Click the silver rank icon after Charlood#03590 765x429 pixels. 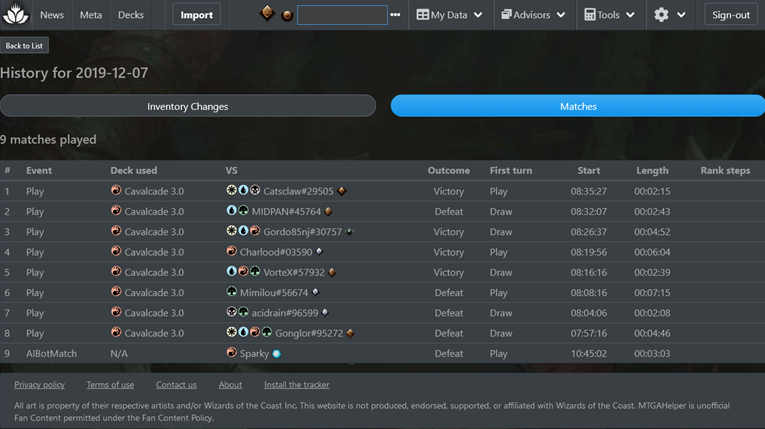point(319,252)
